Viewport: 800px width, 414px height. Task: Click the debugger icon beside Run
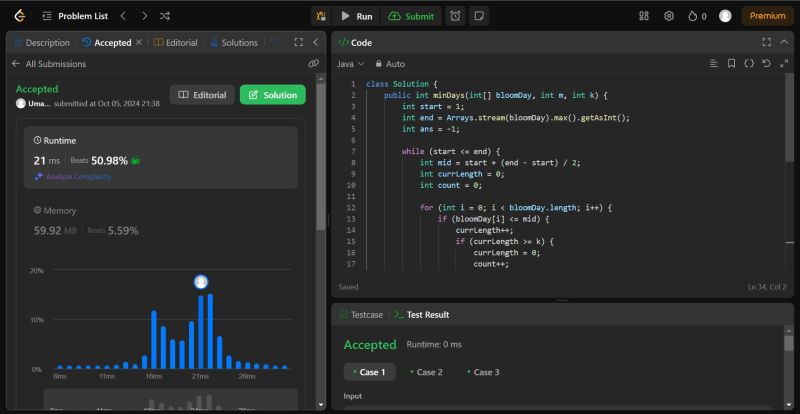point(321,16)
